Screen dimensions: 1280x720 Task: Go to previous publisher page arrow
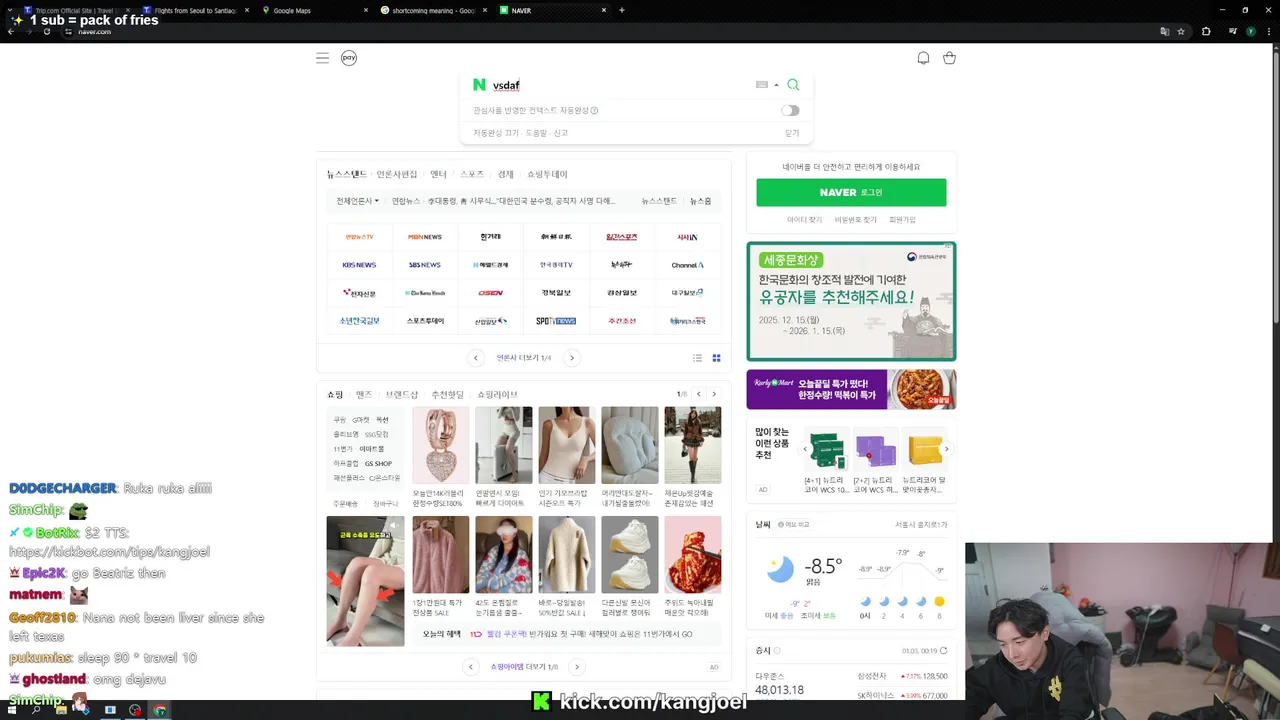coord(476,358)
